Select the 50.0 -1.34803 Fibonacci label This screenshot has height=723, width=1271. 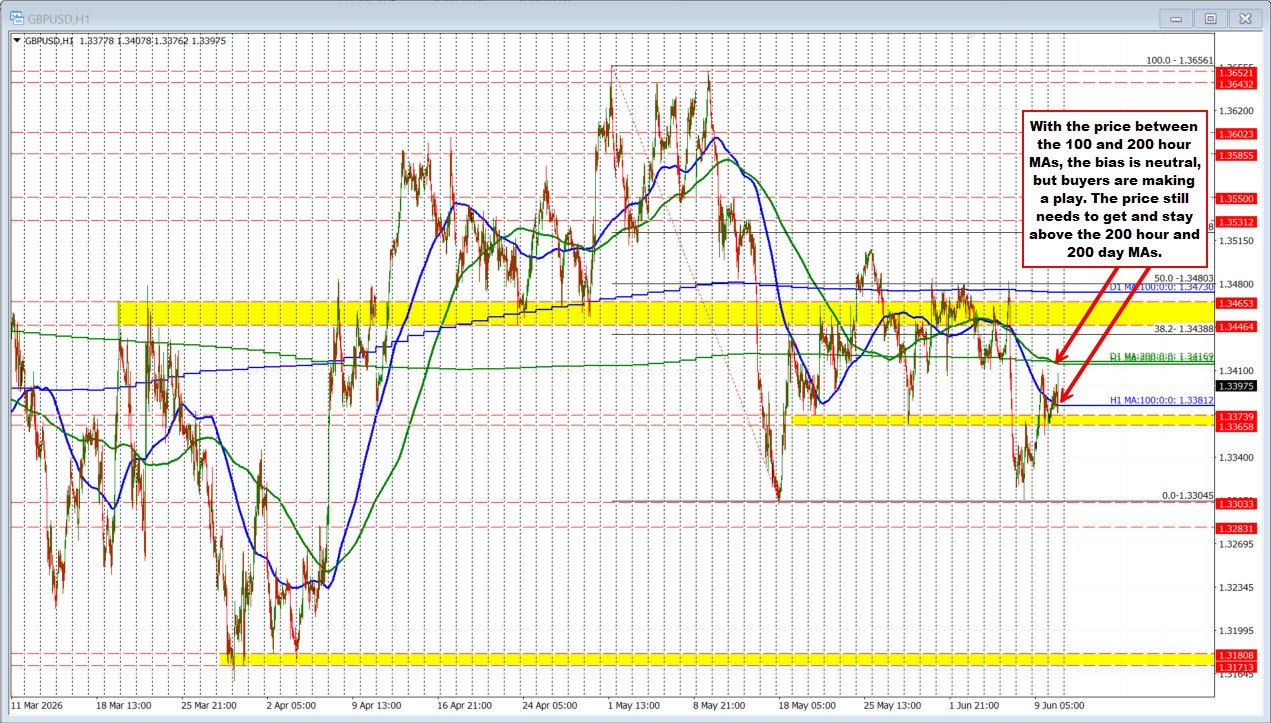1183,278
